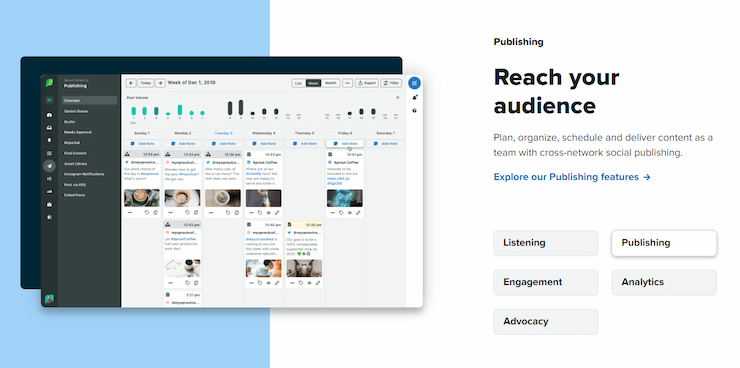The height and width of the screenshot is (368, 740).
Task: Preview Friday 12:01 pm post eye icon
Action: [x=350, y=213]
